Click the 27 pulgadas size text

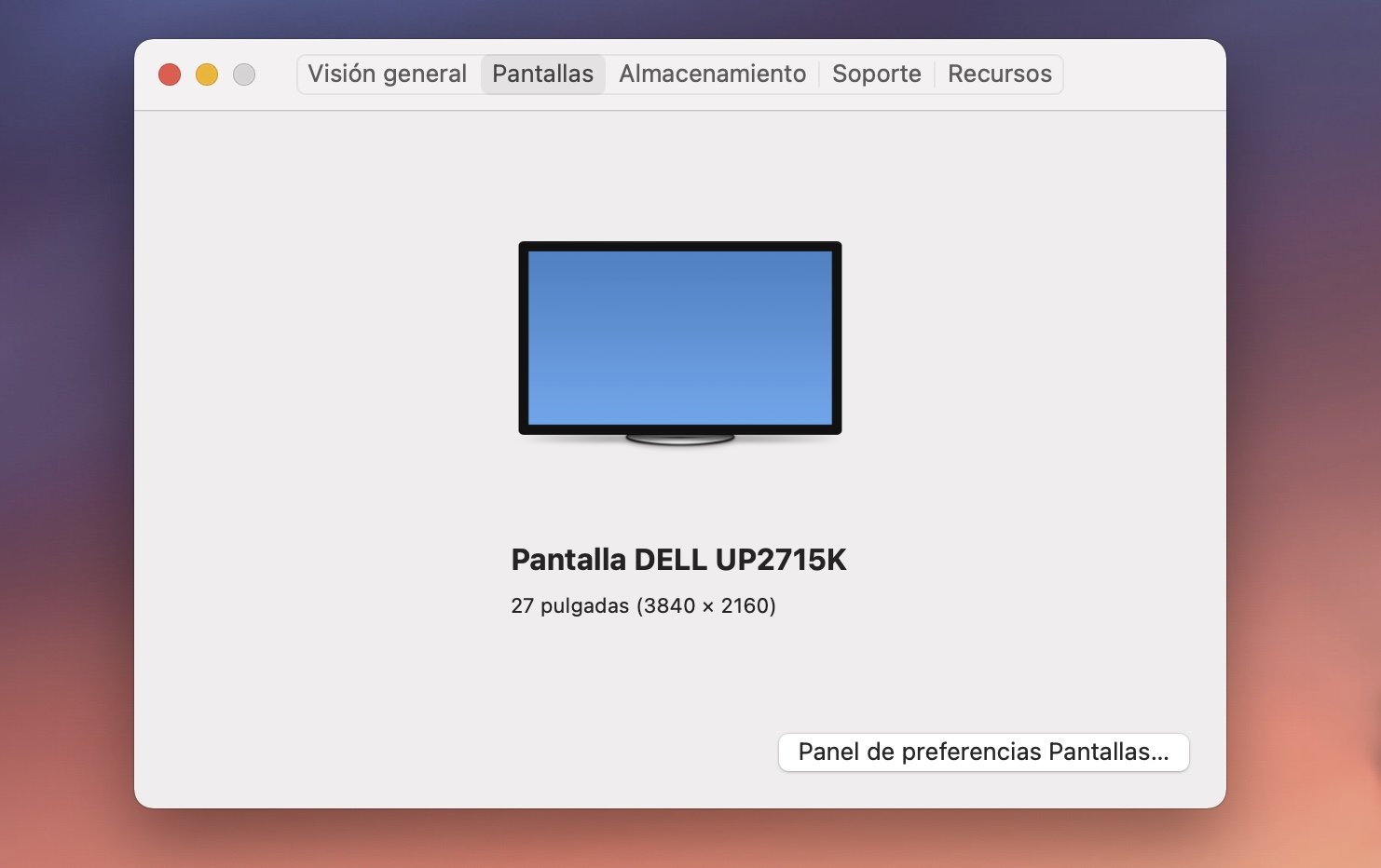[x=569, y=606]
